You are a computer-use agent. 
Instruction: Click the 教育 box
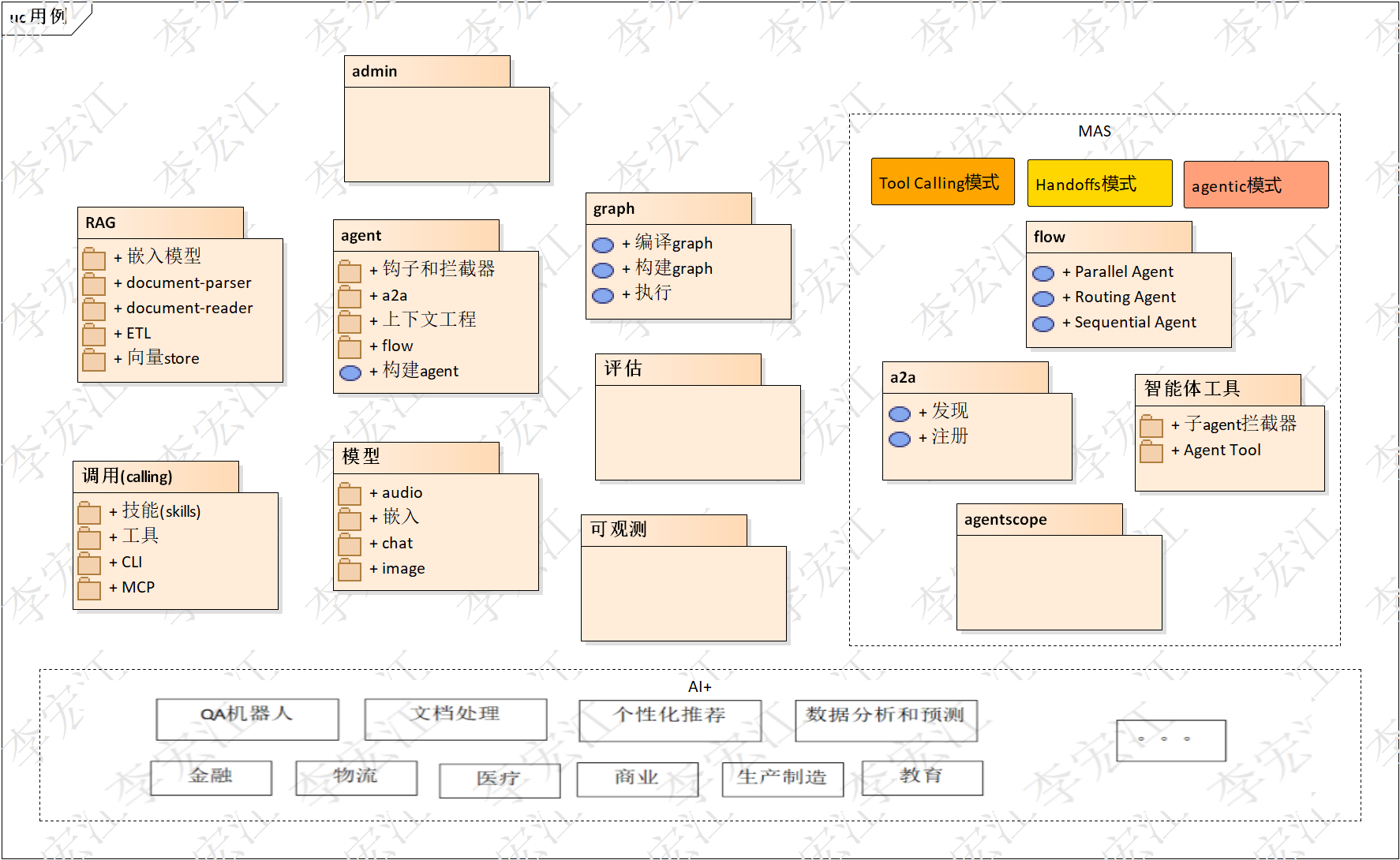923,778
